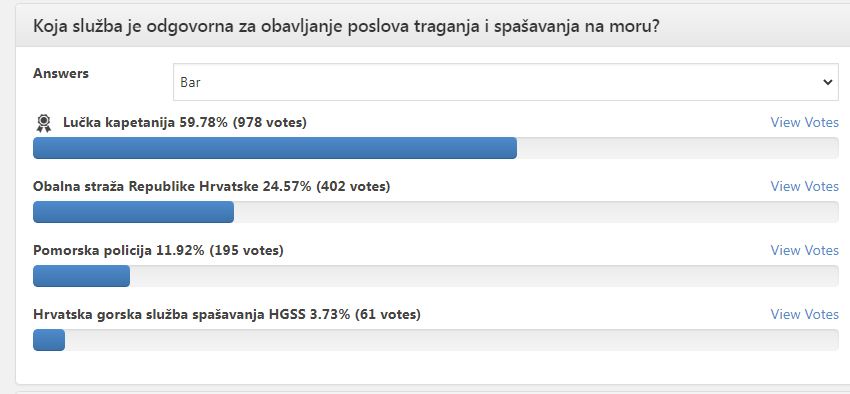Select the Obalna straža 24.57% result label
Screen dimensions: 850x394
tap(211, 186)
